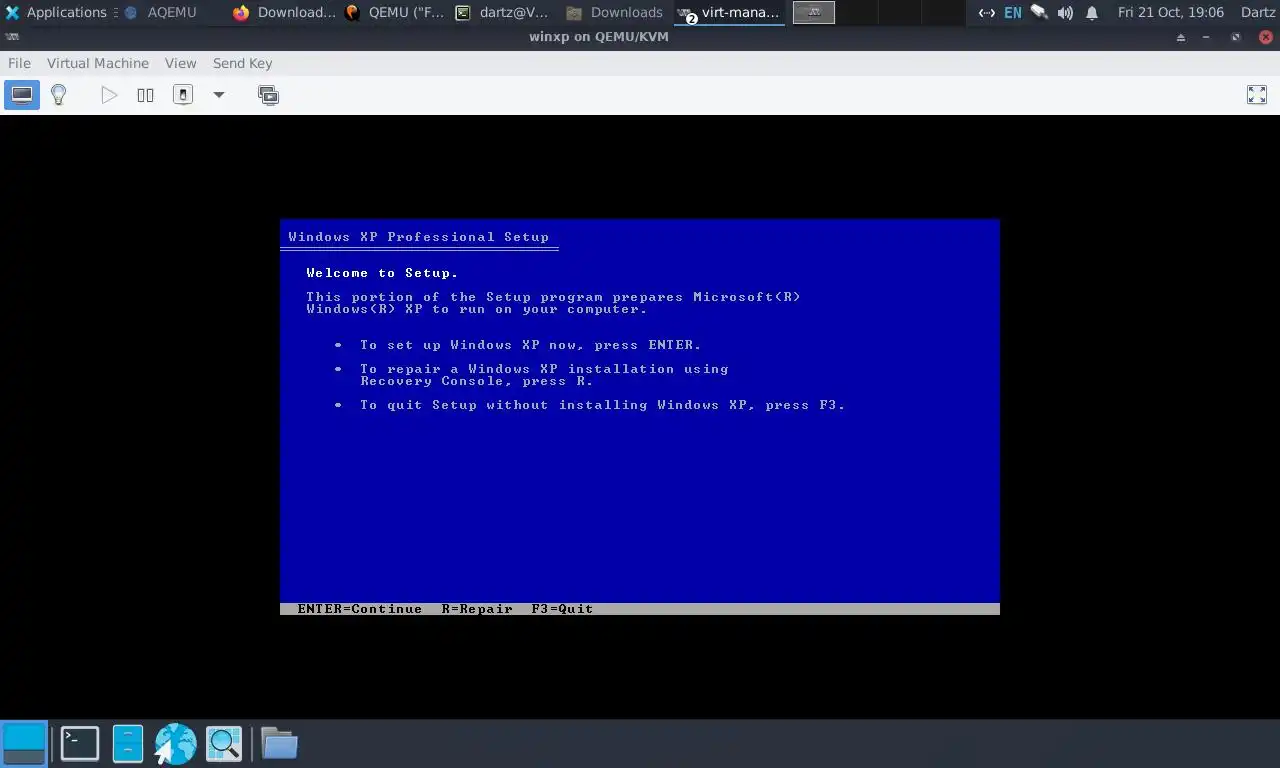Click R=Repair in setup status bar
This screenshot has height=768, width=1280.
pos(477,609)
